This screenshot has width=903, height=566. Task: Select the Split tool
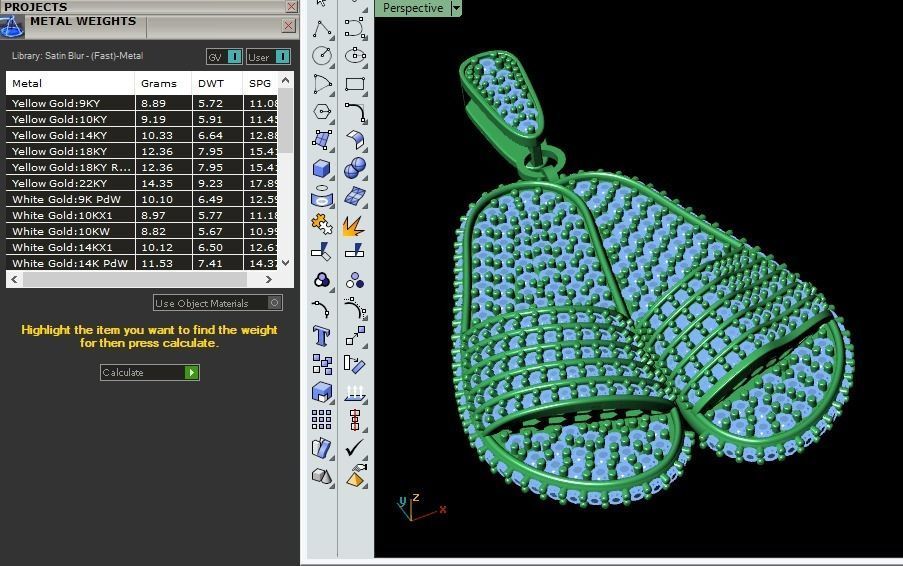click(355, 251)
